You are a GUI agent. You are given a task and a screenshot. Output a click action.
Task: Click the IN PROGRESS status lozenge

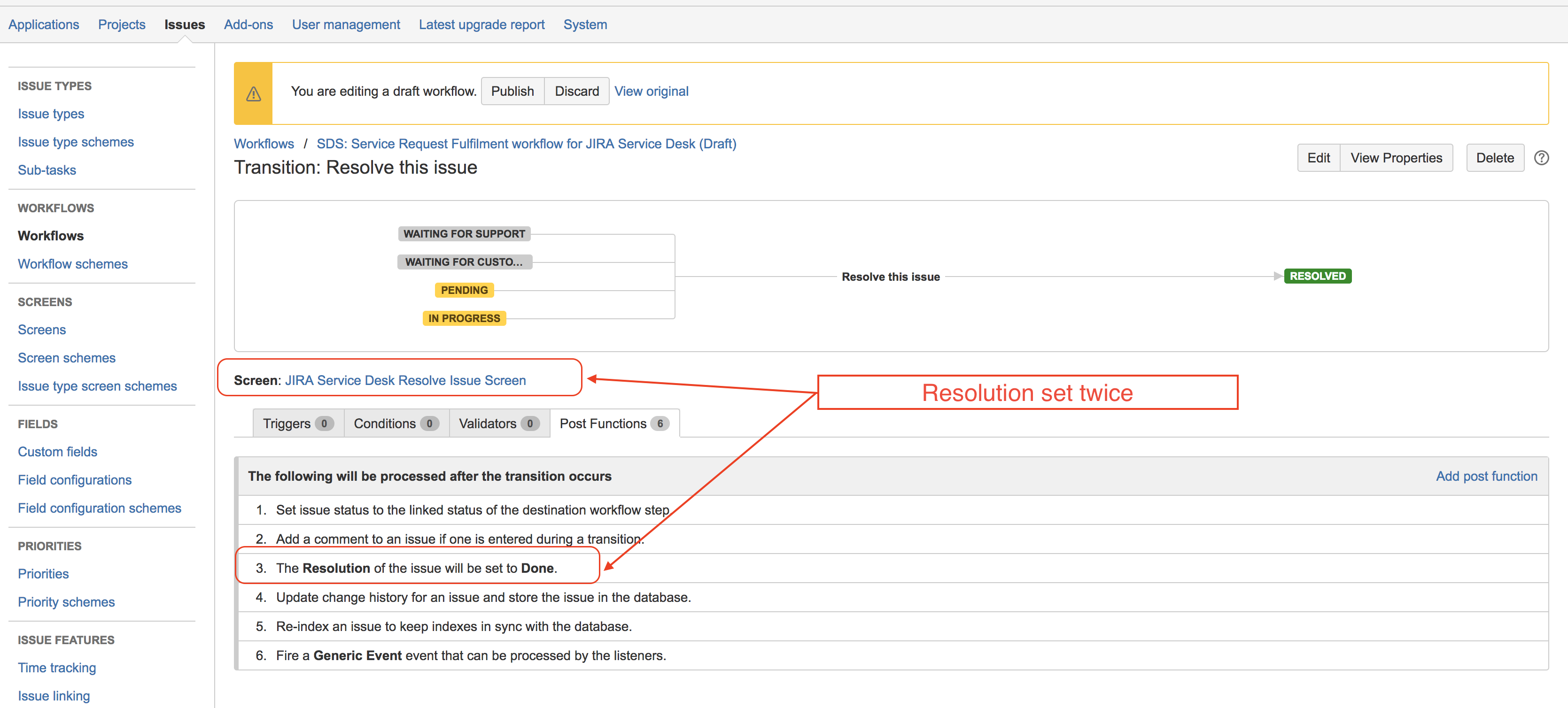pos(464,318)
